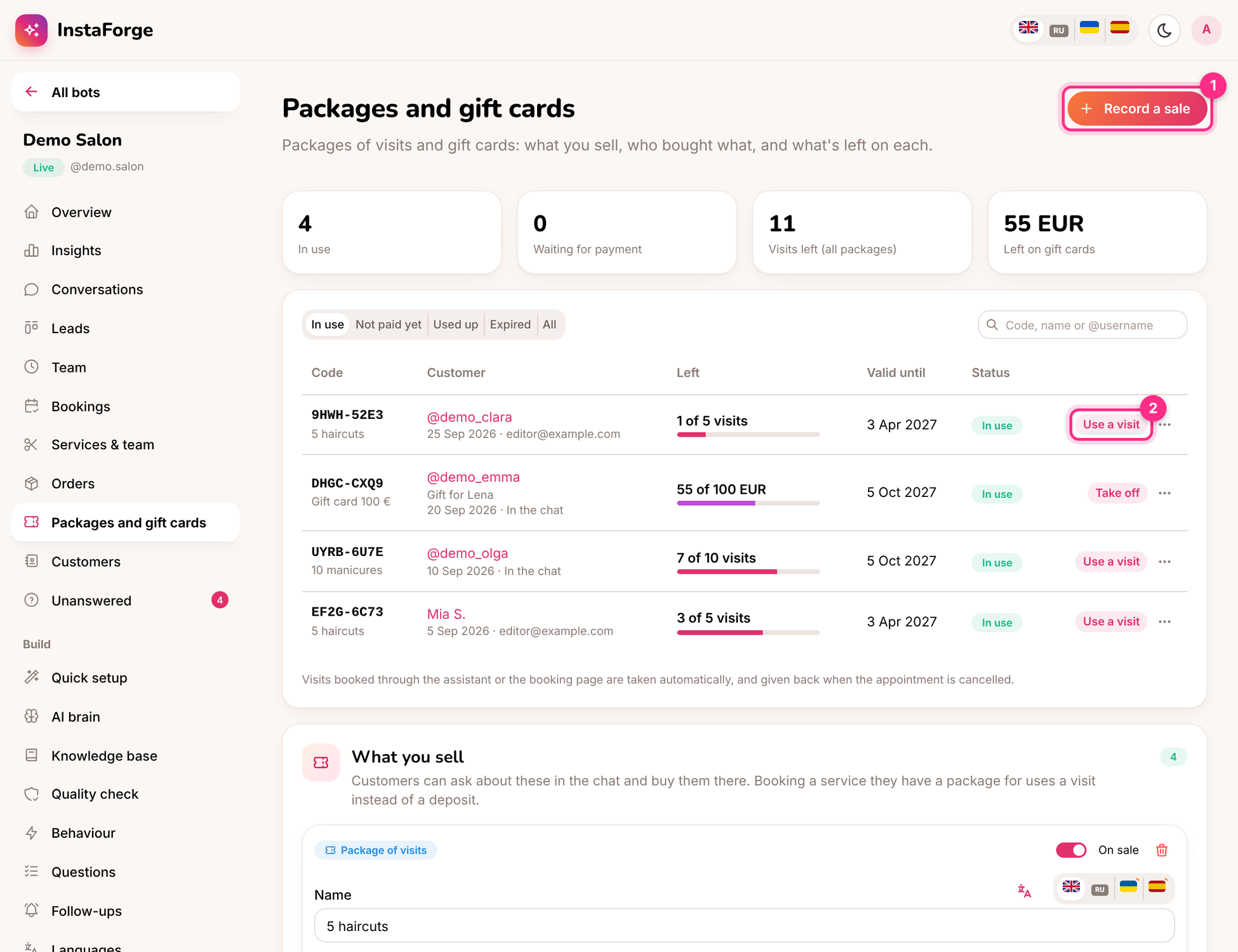Click the Quality check shield icon
This screenshot has width=1238, height=952.
pyautogui.click(x=31, y=794)
